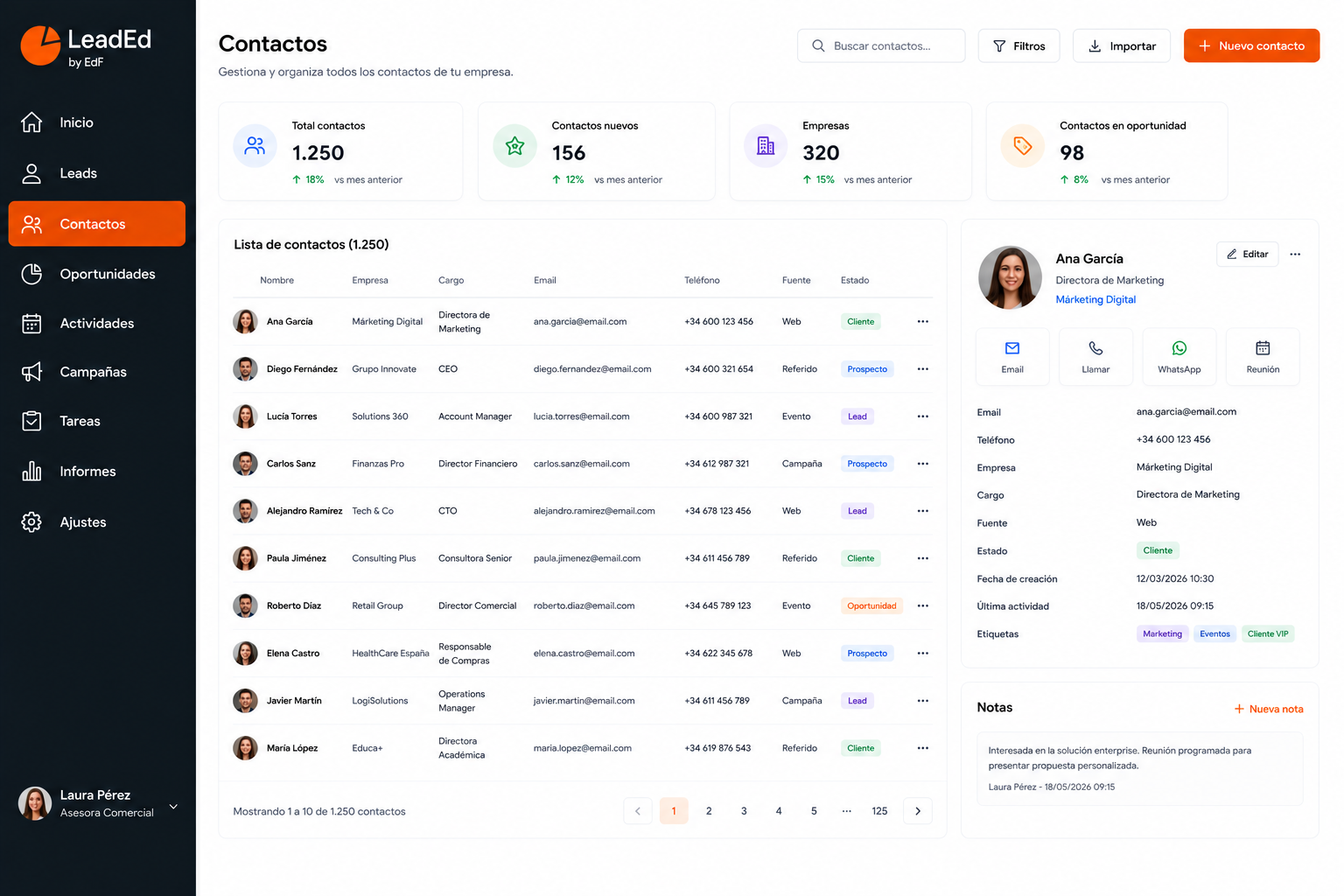The width and height of the screenshot is (1344, 896).
Task: Click the Nuevo contacto button
Action: 1251,45
